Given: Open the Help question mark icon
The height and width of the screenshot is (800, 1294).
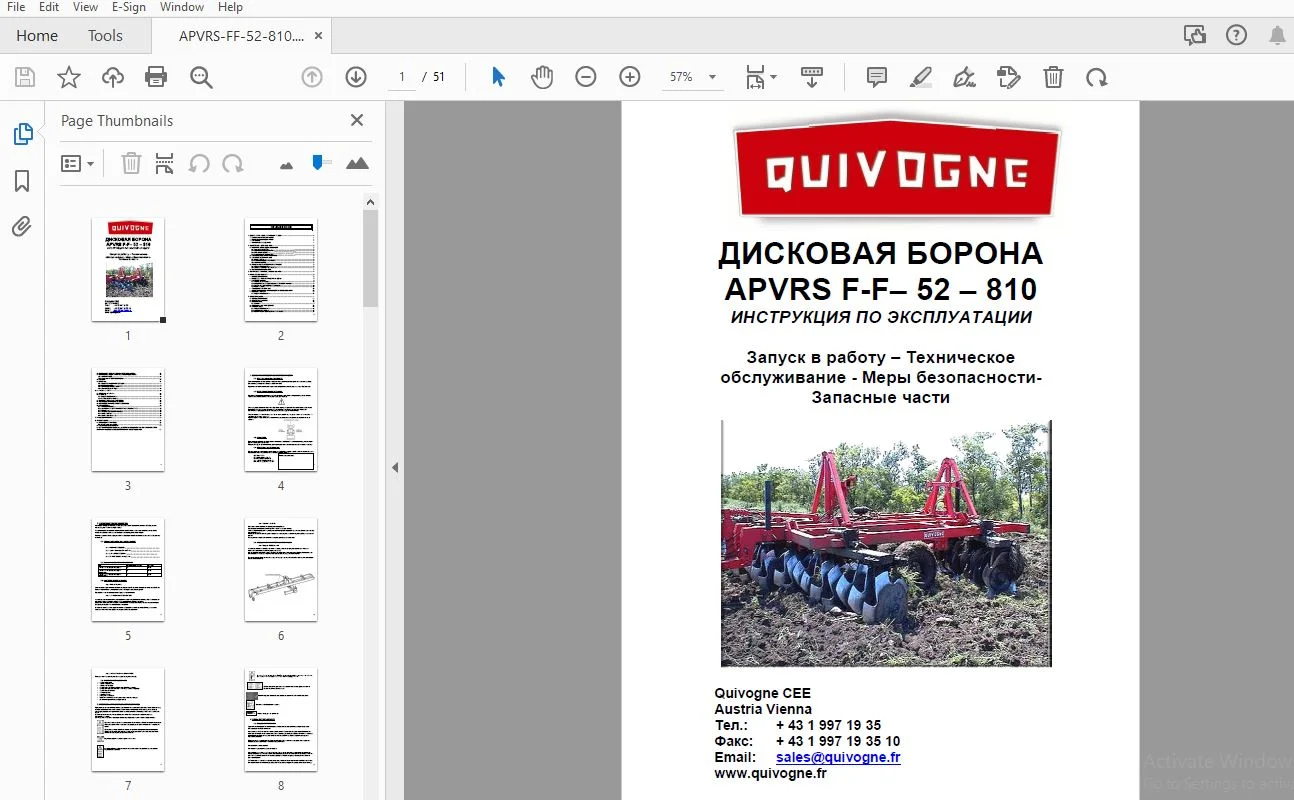Looking at the screenshot, I should click(1237, 35).
